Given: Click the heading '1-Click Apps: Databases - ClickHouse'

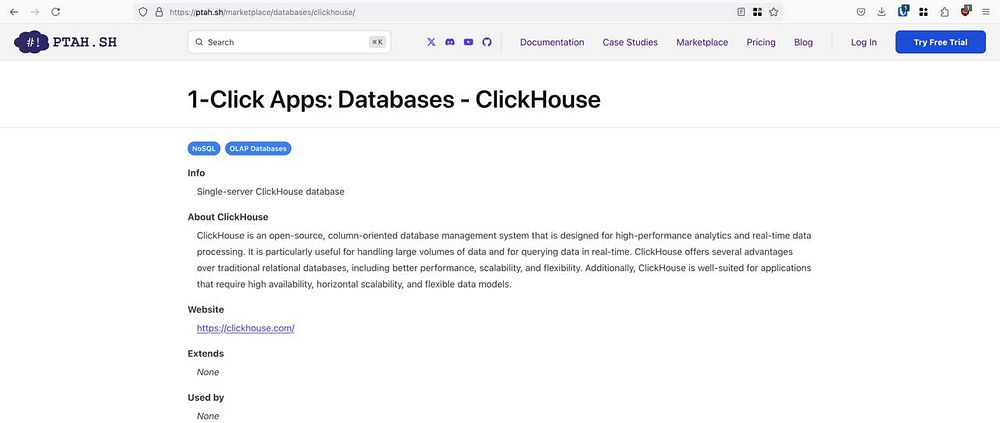Looking at the screenshot, I should click(393, 100).
